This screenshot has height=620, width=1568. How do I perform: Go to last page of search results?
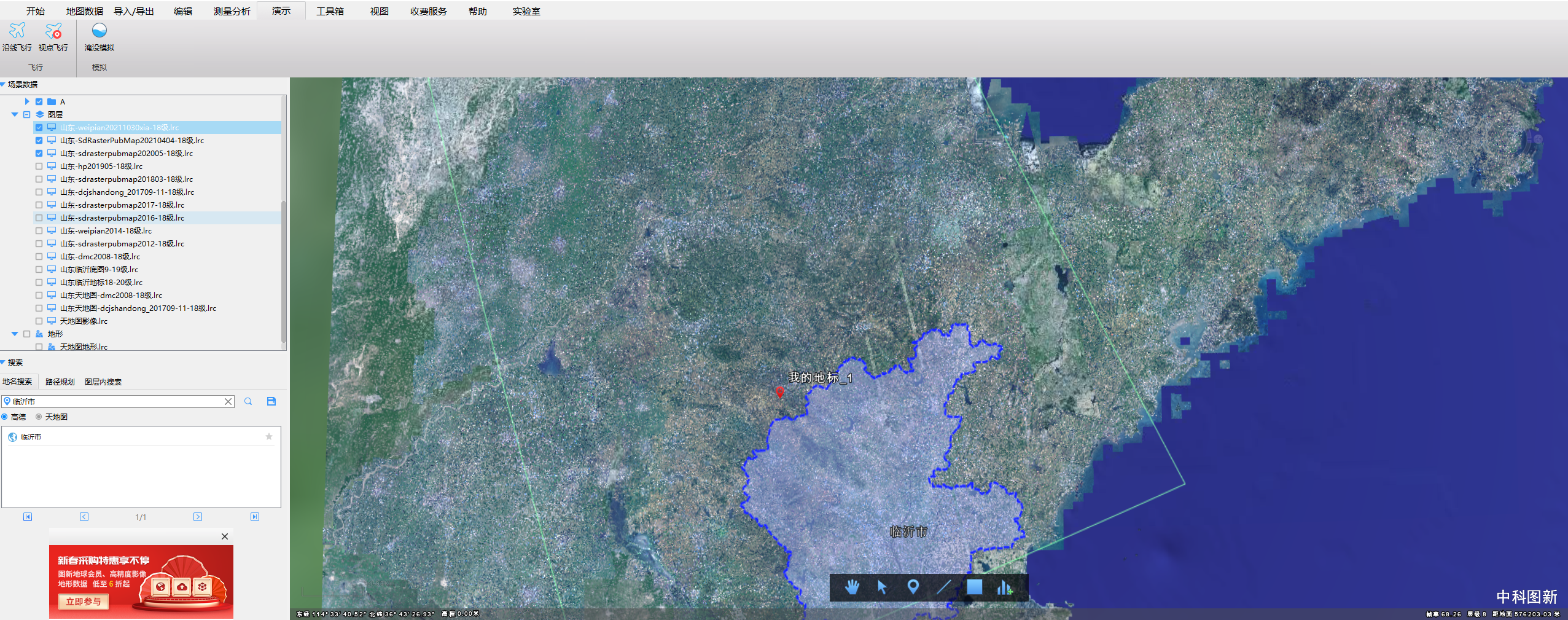255,517
